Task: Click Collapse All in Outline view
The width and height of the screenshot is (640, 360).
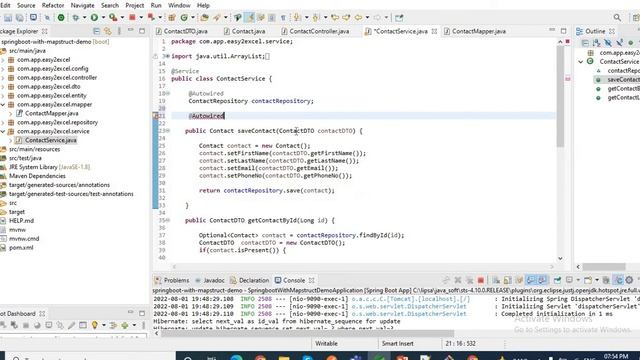Action: 585,42
